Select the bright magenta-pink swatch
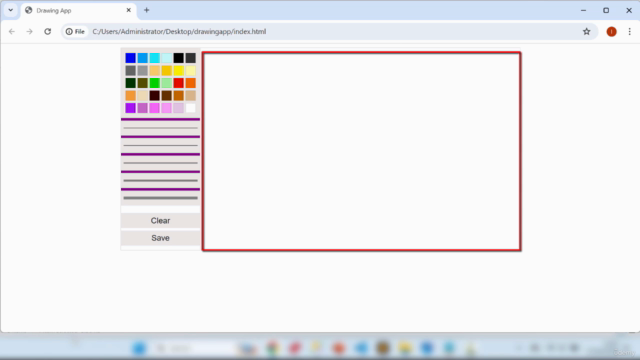640x360 pixels. tap(155, 108)
